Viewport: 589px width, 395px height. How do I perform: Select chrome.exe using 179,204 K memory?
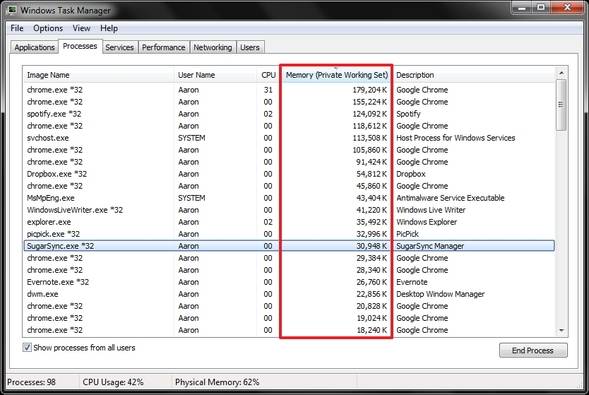click(289, 90)
